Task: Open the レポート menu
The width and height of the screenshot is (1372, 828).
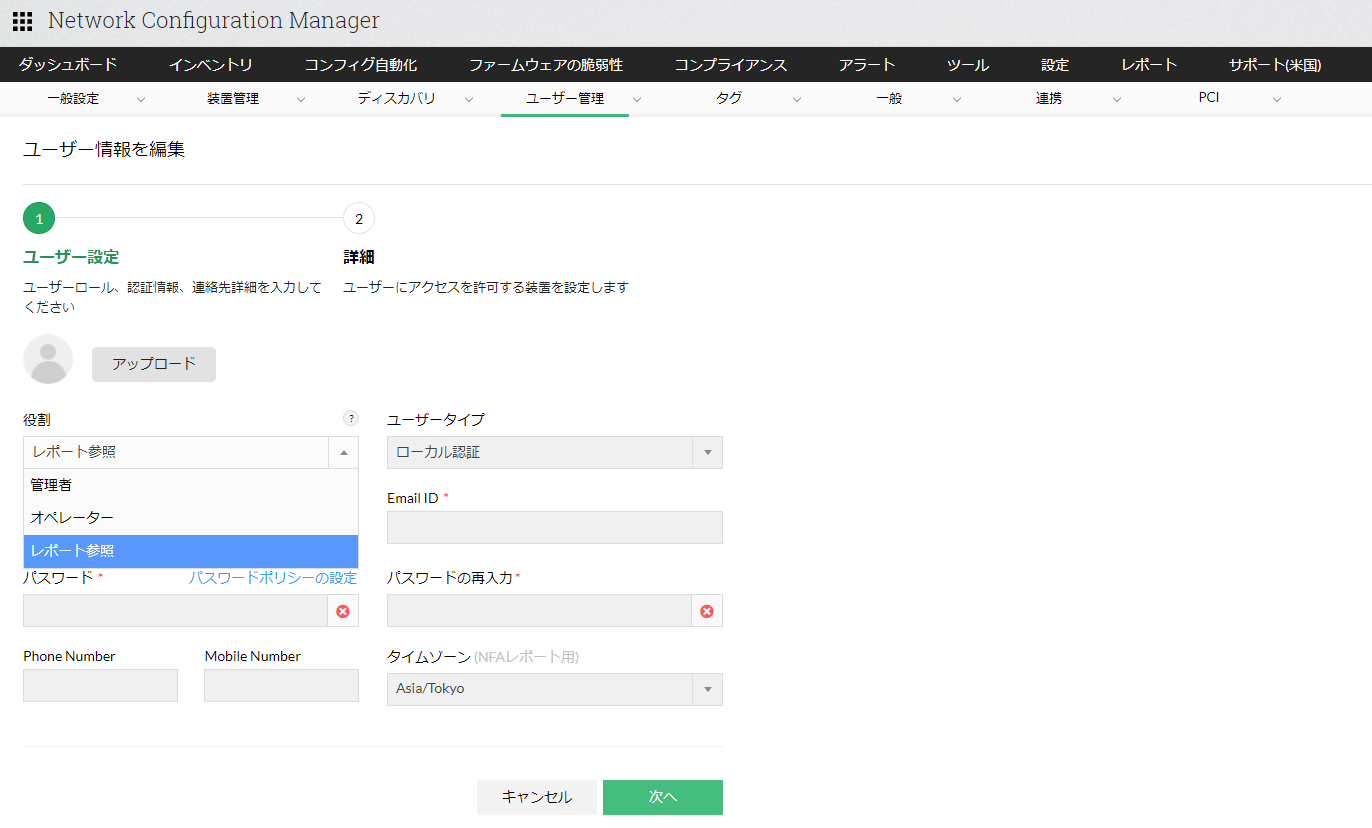Action: 1149,65
